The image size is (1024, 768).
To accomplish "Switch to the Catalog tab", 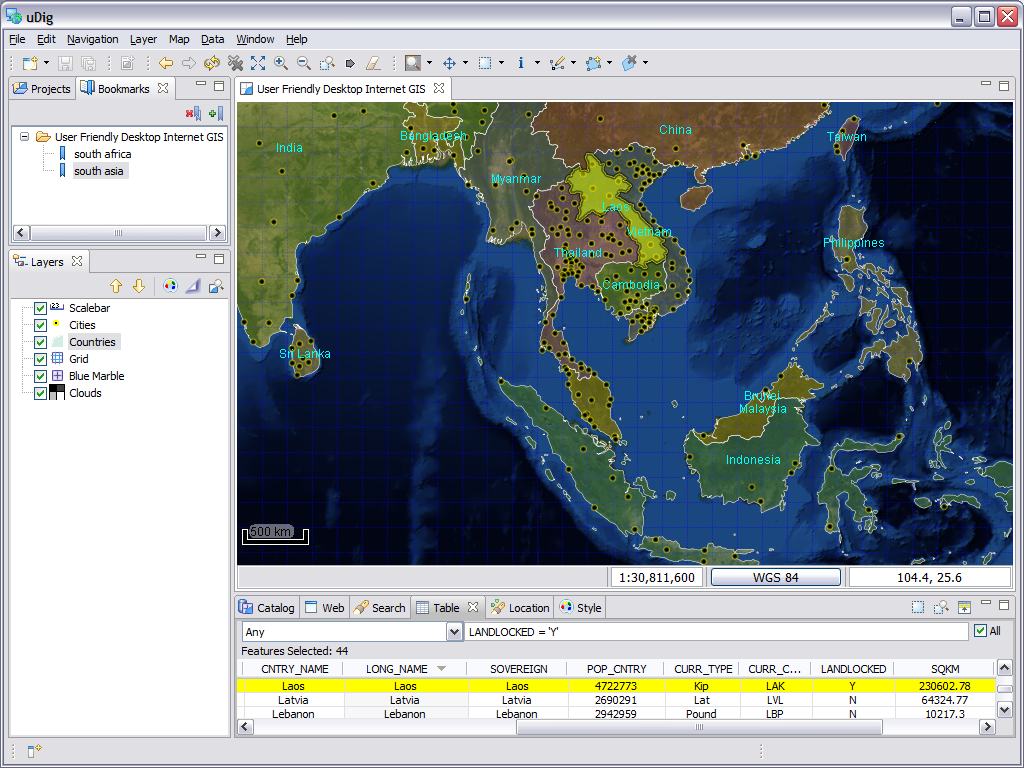I will tap(267, 607).
